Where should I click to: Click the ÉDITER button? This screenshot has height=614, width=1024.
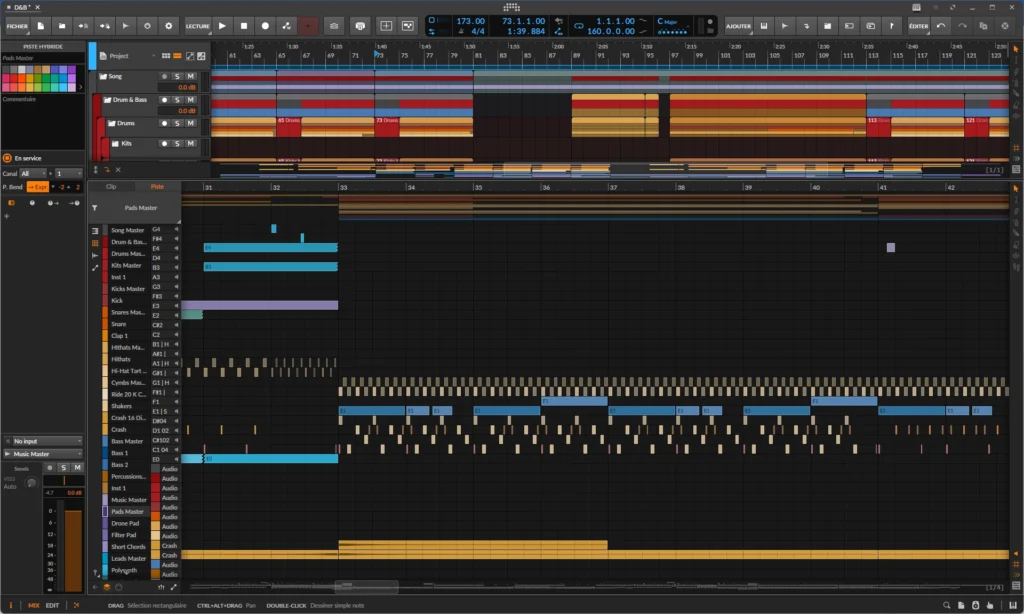click(x=917, y=26)
